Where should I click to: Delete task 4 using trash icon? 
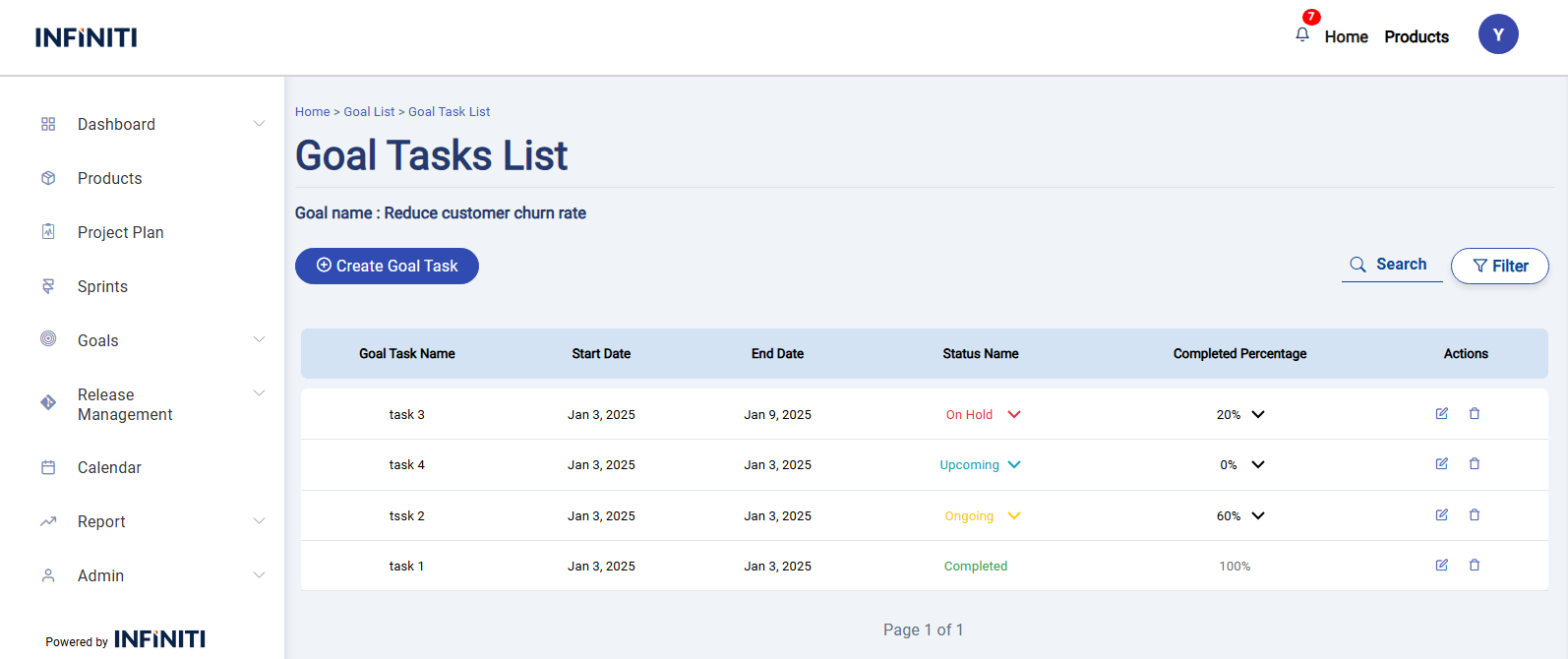point(1475,464)
